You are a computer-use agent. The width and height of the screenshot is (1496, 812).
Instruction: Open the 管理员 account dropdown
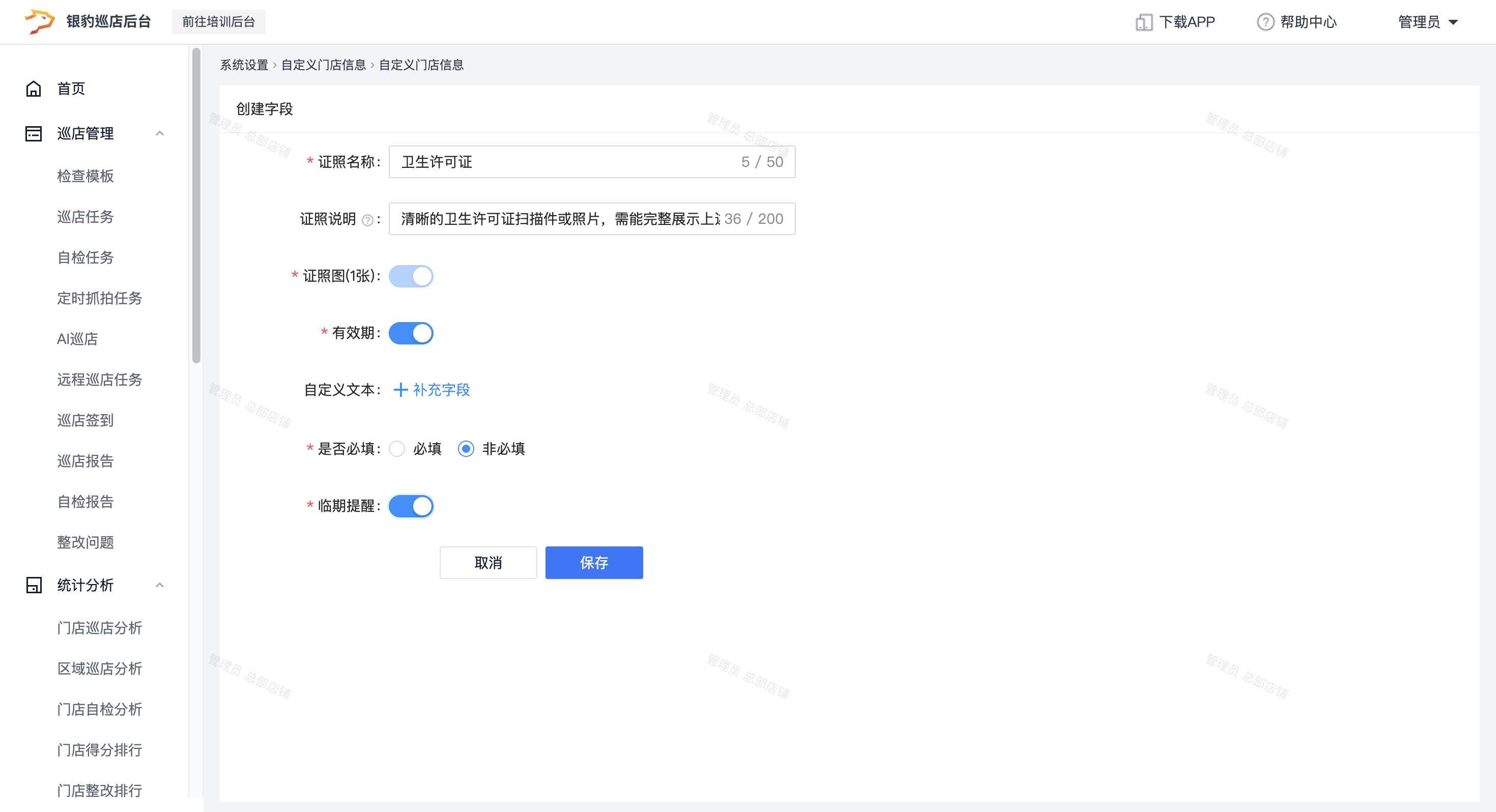pos(1428,22)
